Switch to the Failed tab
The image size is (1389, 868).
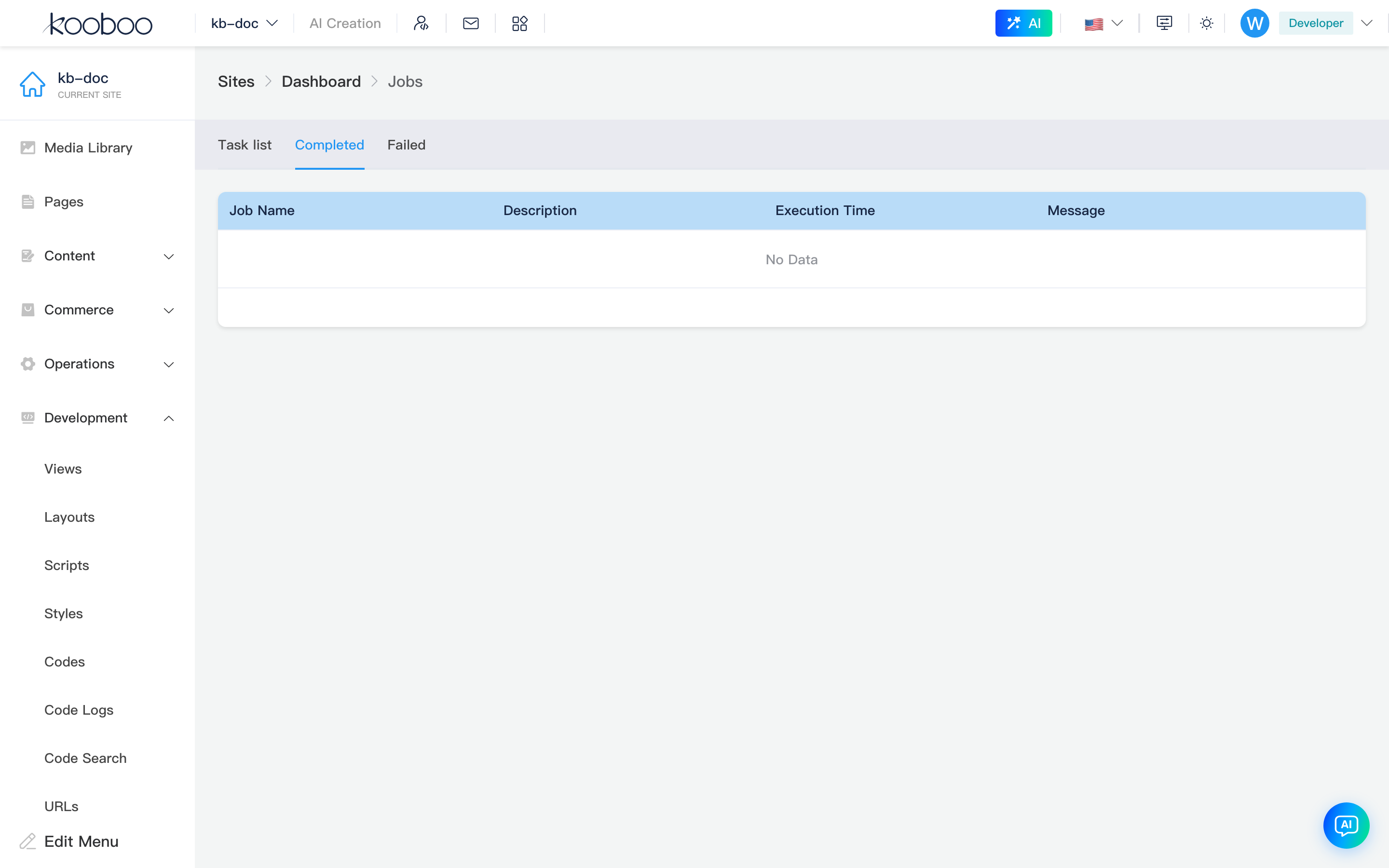coord(407,145)
